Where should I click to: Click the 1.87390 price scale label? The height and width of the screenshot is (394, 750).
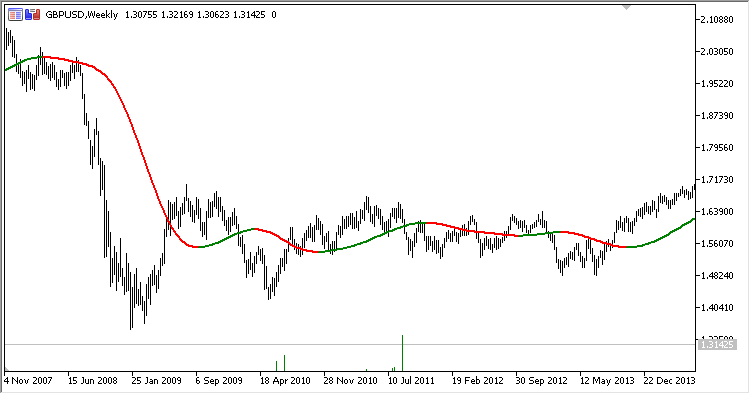[717, 116]
